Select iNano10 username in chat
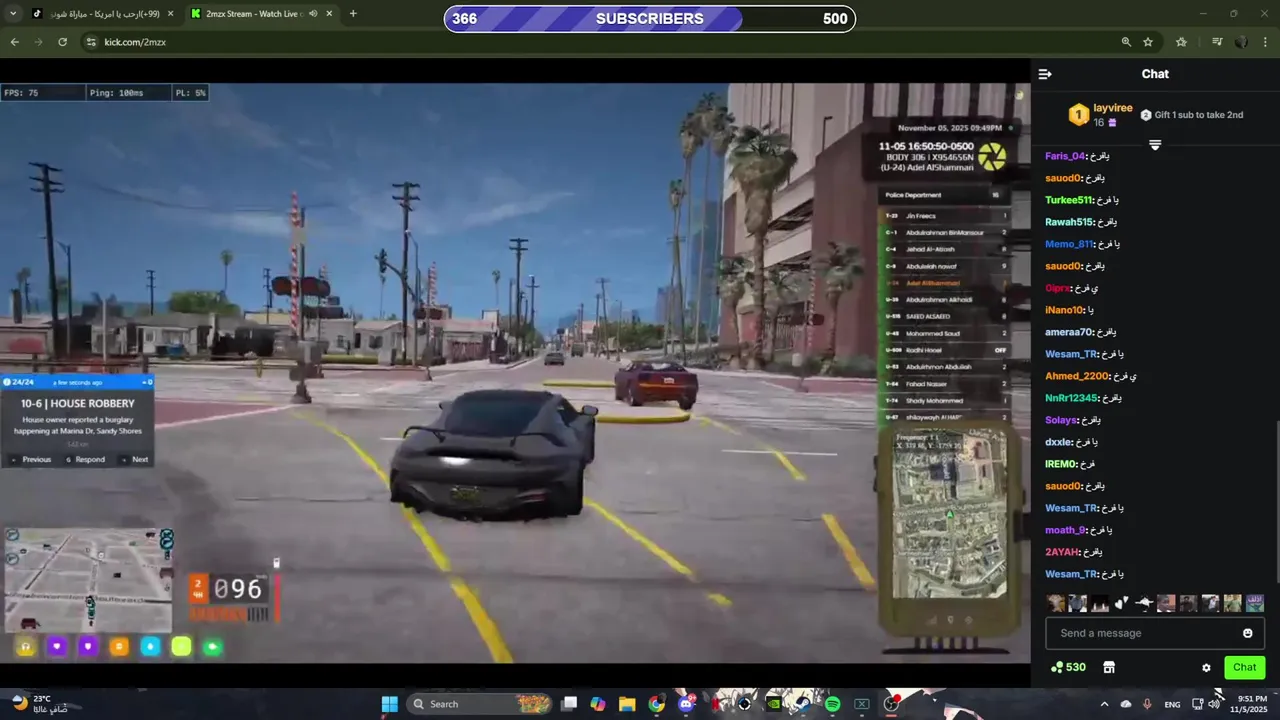The image size is (1280, 720). pyautogui.click(x=1064, y=310)
